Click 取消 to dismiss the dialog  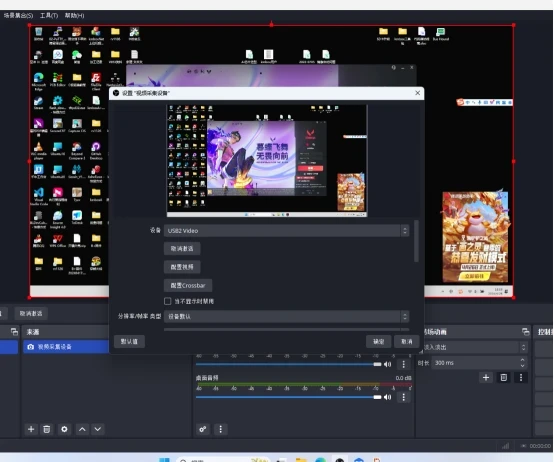(x=407, y=342)
